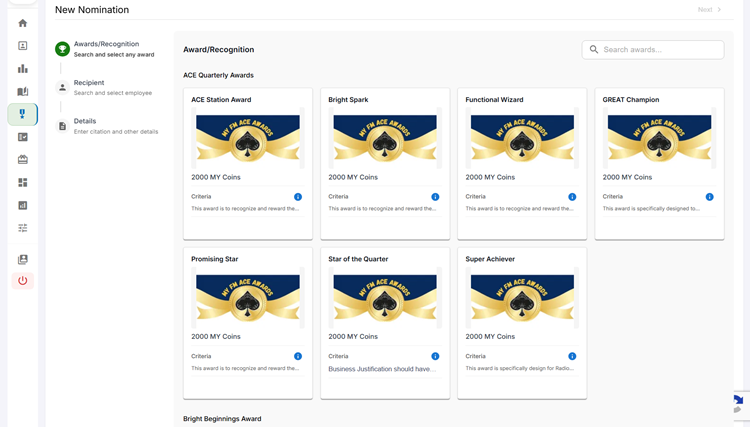The width and height of the screenshot is (750, 427).
Task: Click the Bright Spark title
Action: 348,99
